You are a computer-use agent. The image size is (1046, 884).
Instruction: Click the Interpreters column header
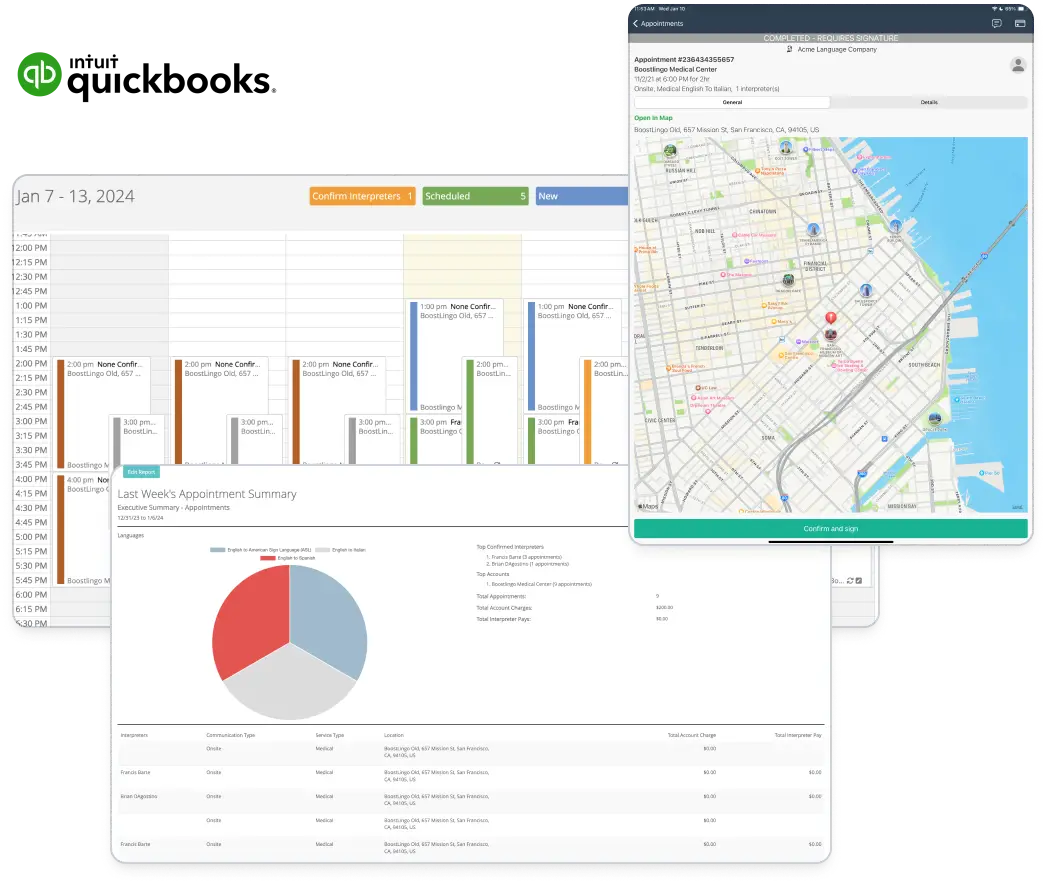point(134,735)
